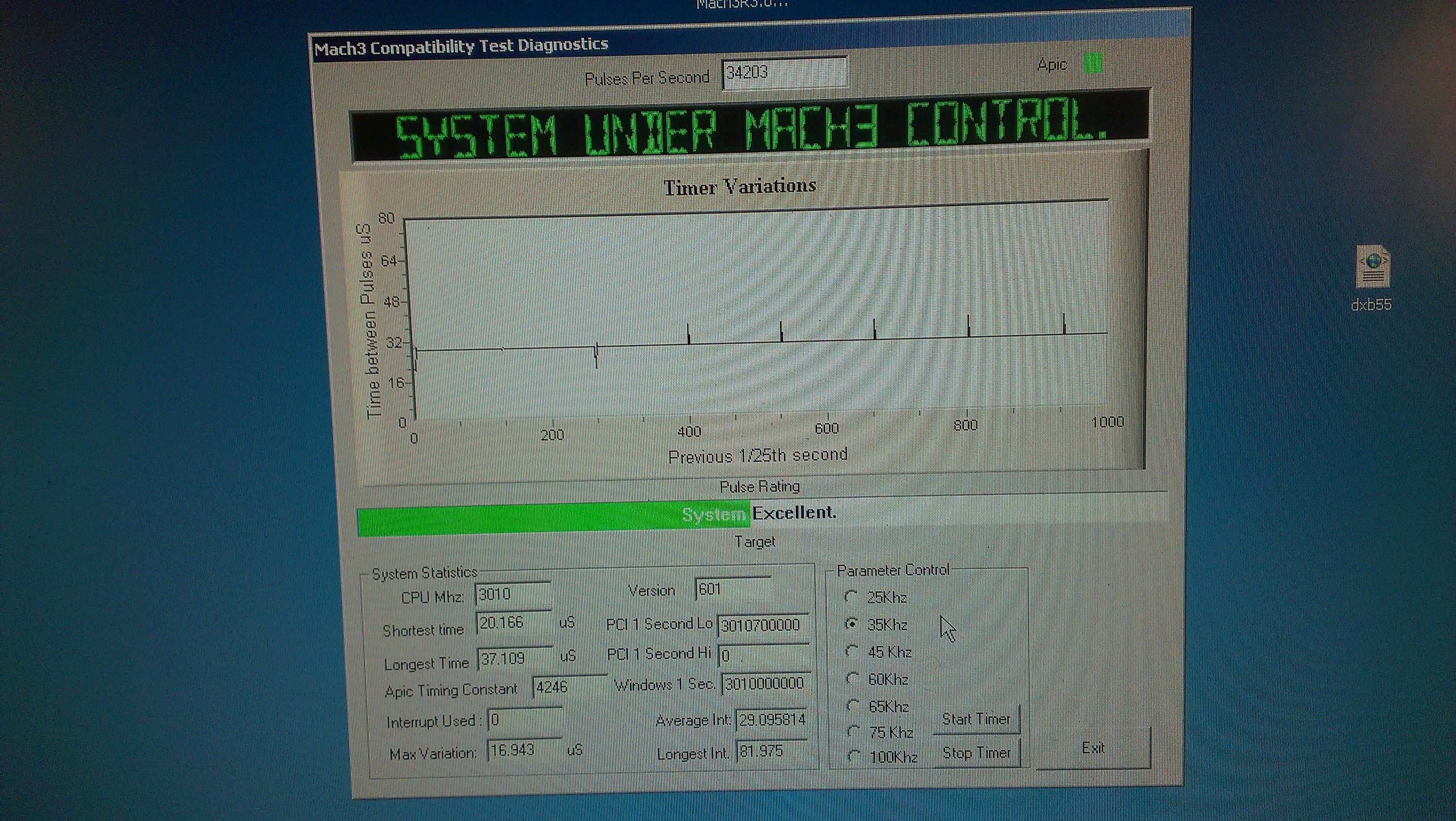The height and width of the screenshot is (821, 1456).
Task: Select the 35Khz radio button
Action: [x=851, y=624]
